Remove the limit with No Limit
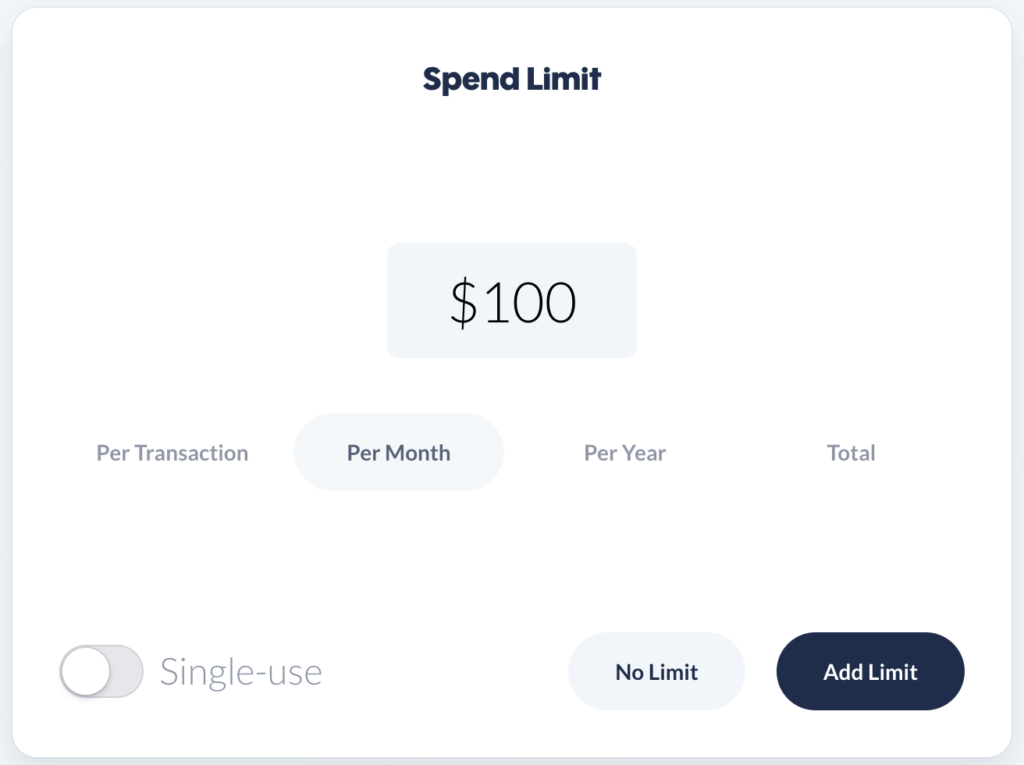The width and height of the screenshot is (1024, 765). 656,672
